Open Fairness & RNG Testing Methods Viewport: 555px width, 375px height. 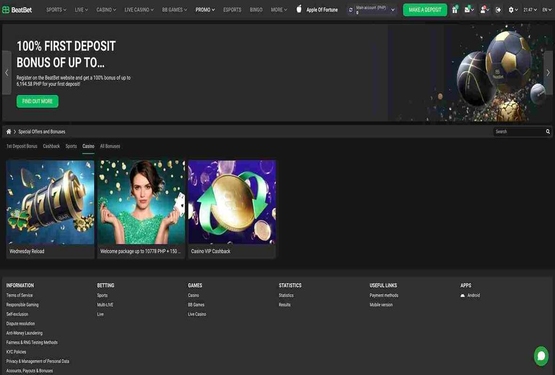(x=32, y=342)
